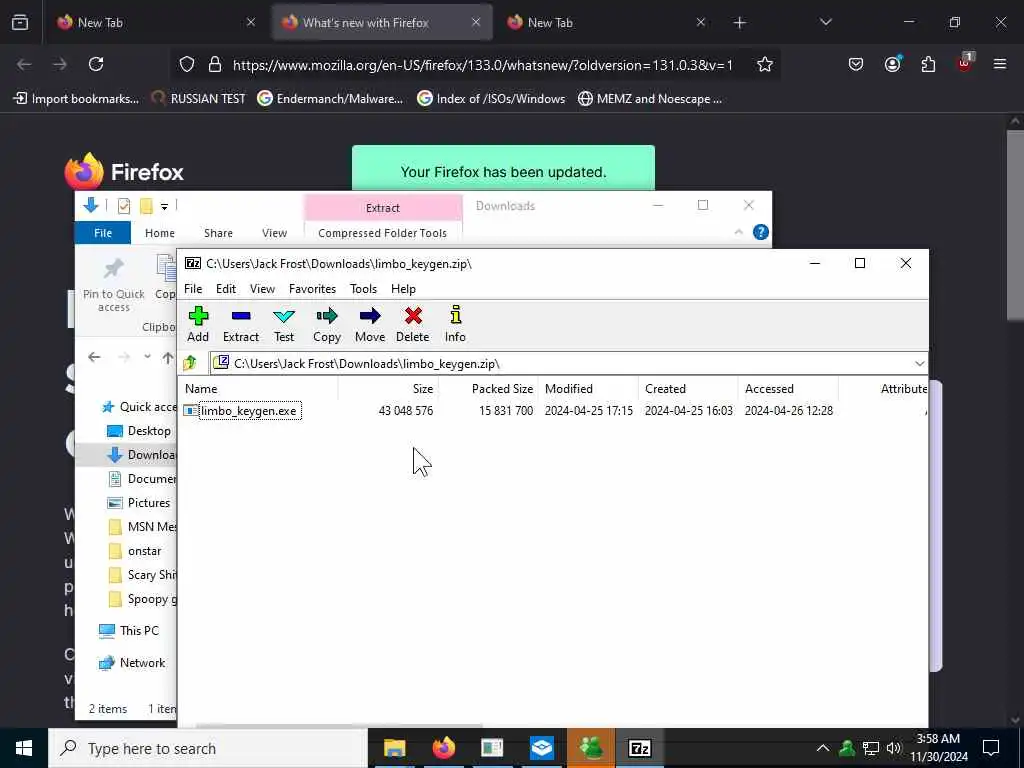This screenshot has width=1024, height=768.
Task: Bookmark this page with the star icon
Action: click(x=765, y=64)
